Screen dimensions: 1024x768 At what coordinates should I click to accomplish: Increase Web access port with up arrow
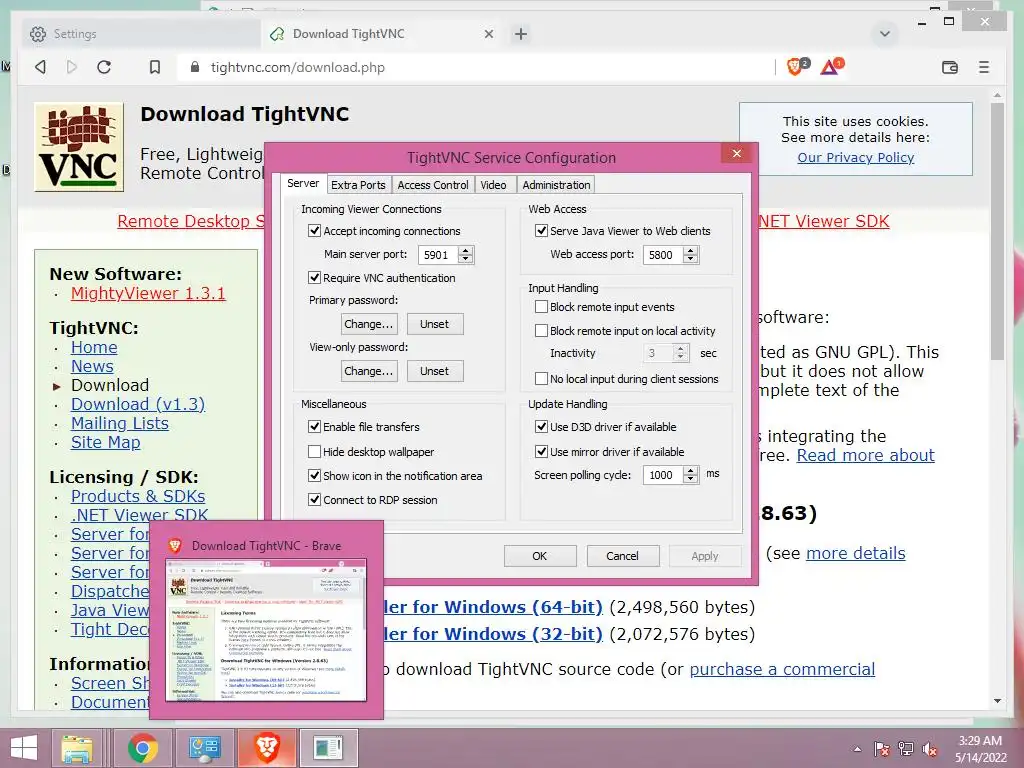(691, 250)
